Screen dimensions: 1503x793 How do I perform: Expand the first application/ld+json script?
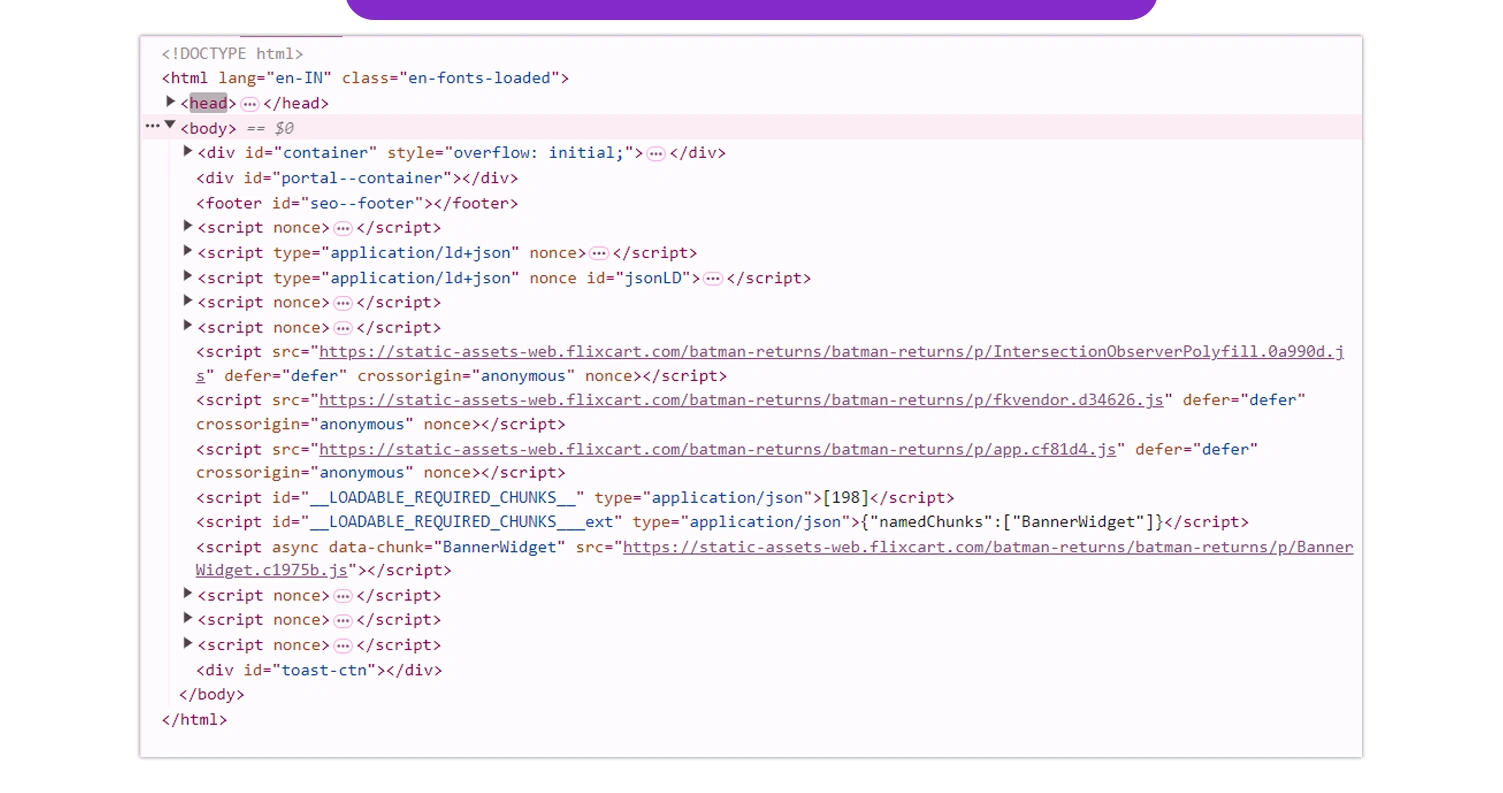187,250
